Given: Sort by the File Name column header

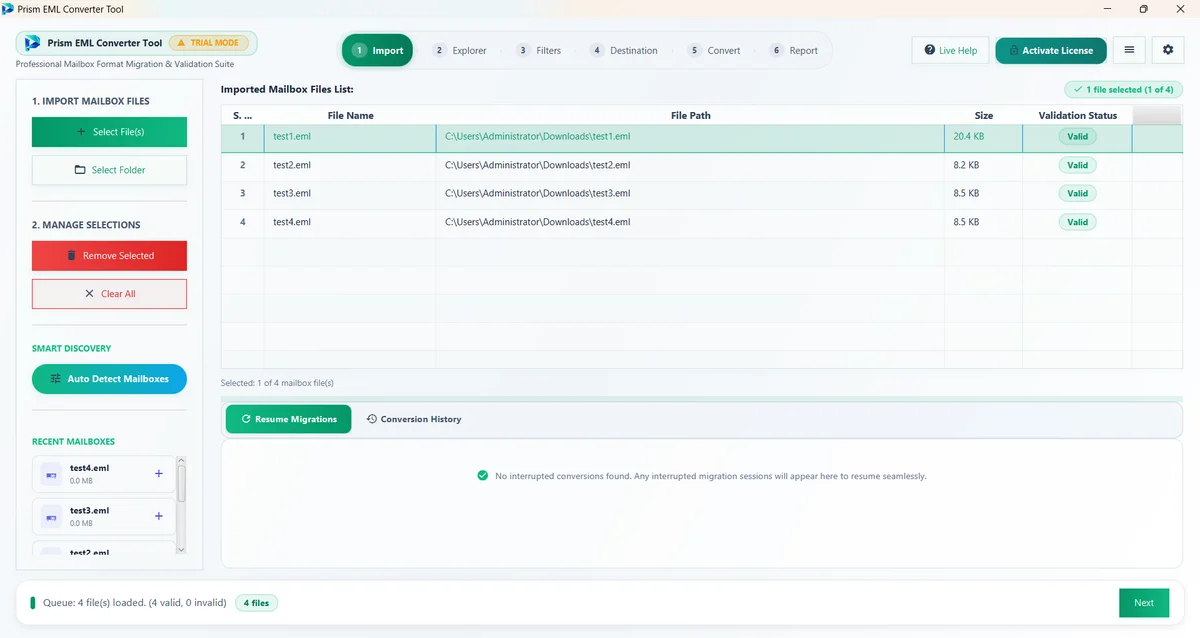Looking at the screenshot, I should point(350,115).
